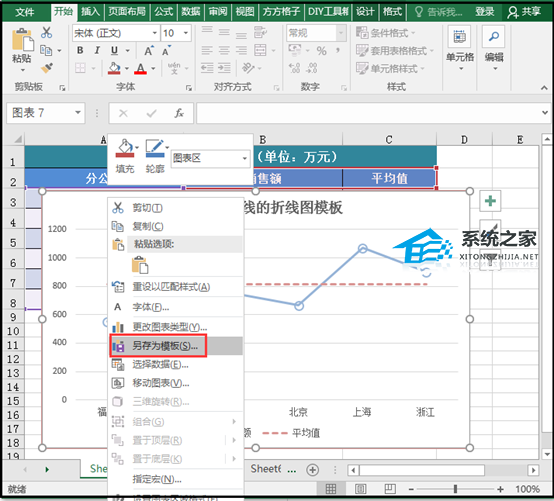Click the Cut scissors icon in ribbon
The width and height of the screenshot is (554, 501).
(46, 33)
